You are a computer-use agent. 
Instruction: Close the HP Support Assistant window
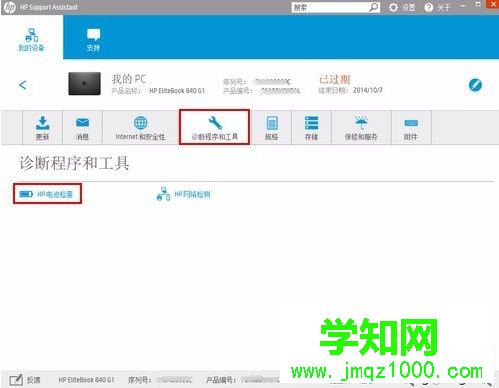click(493, 4)
